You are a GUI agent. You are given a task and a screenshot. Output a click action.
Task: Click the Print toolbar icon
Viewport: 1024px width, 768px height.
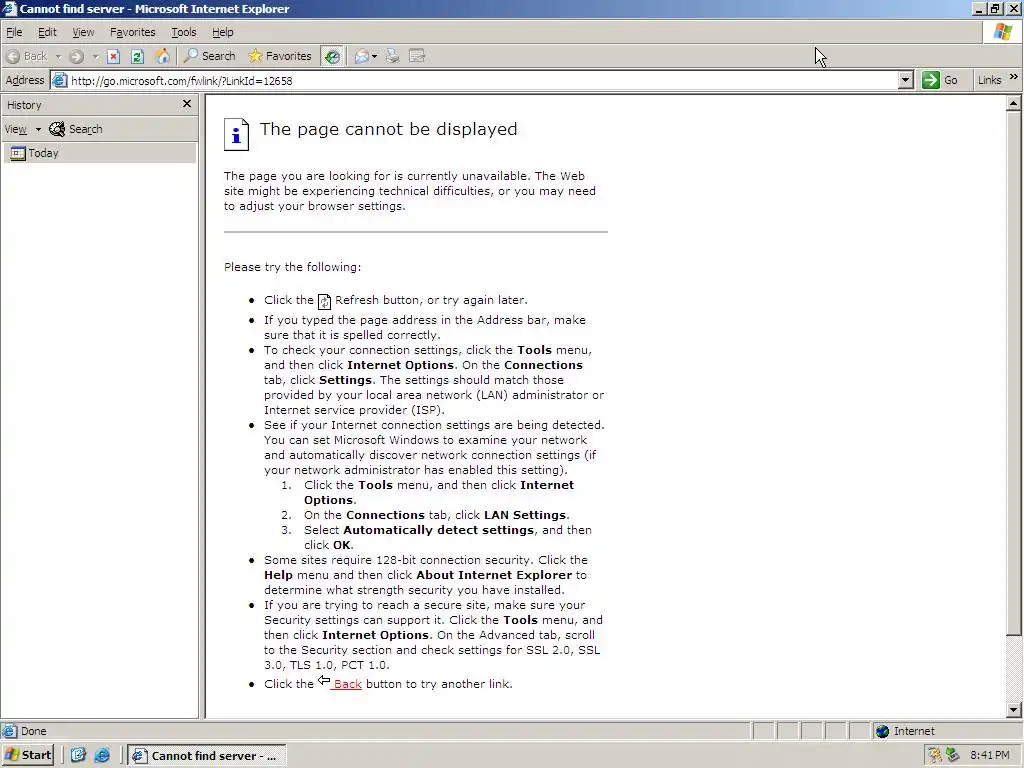(392, 56)
